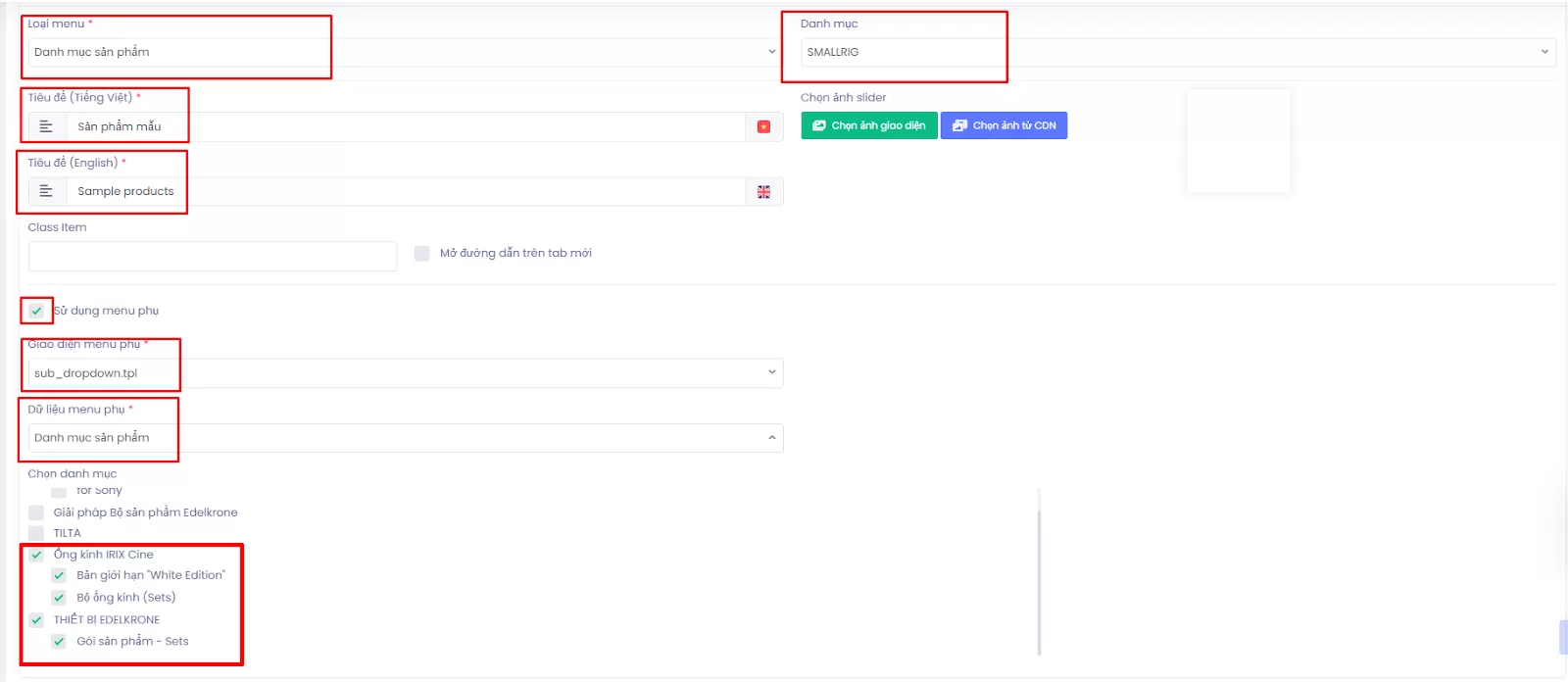Uncheck Ống kính IRIX Cine category

point(36,555)
